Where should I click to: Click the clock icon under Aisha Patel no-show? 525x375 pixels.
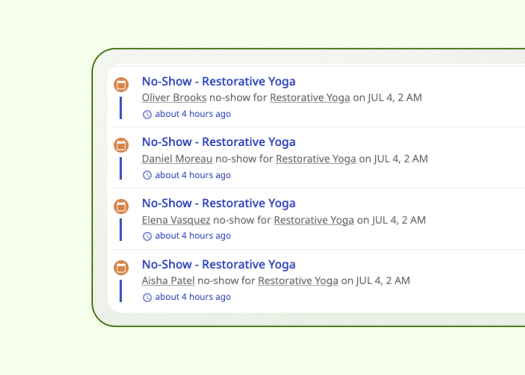coord(147,297)
